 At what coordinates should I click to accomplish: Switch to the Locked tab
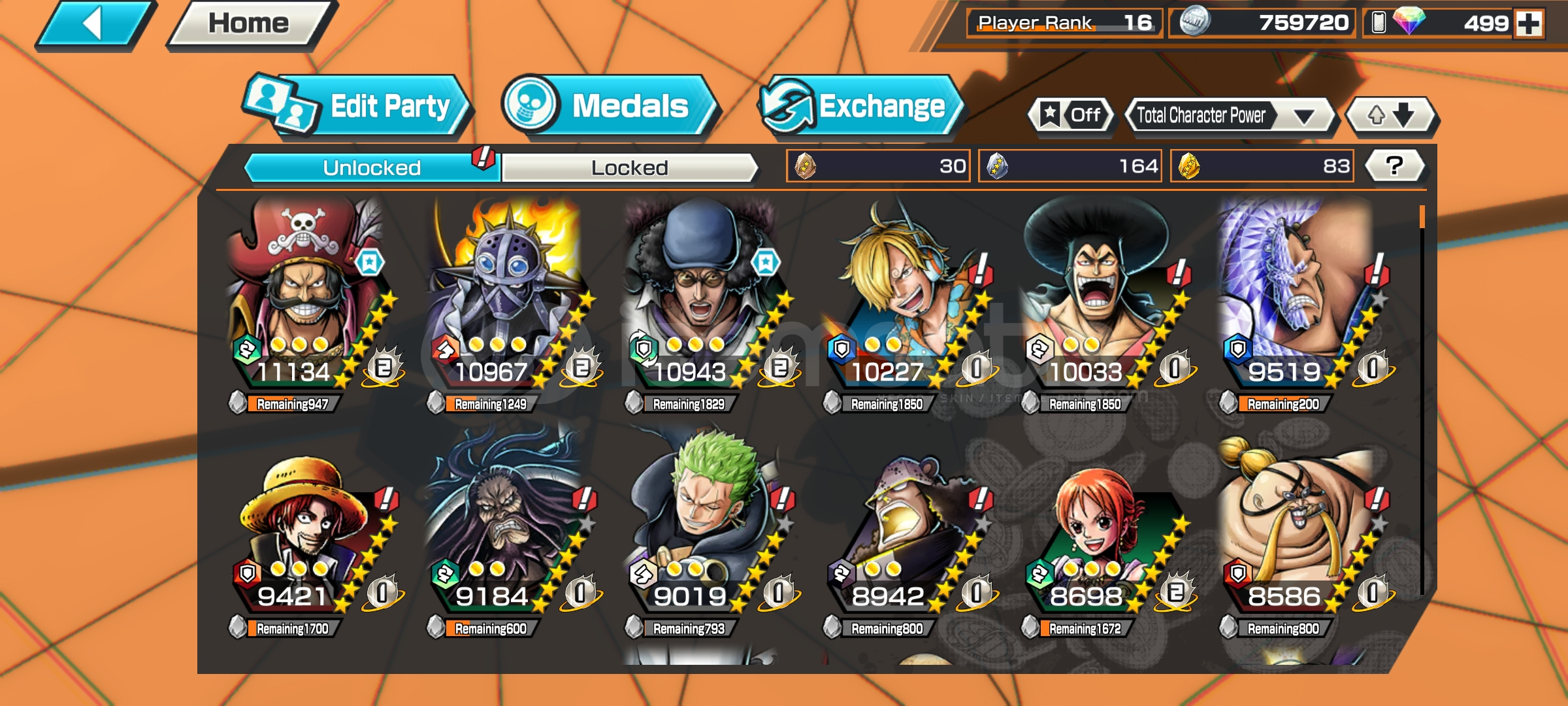(x=630, y=168)
